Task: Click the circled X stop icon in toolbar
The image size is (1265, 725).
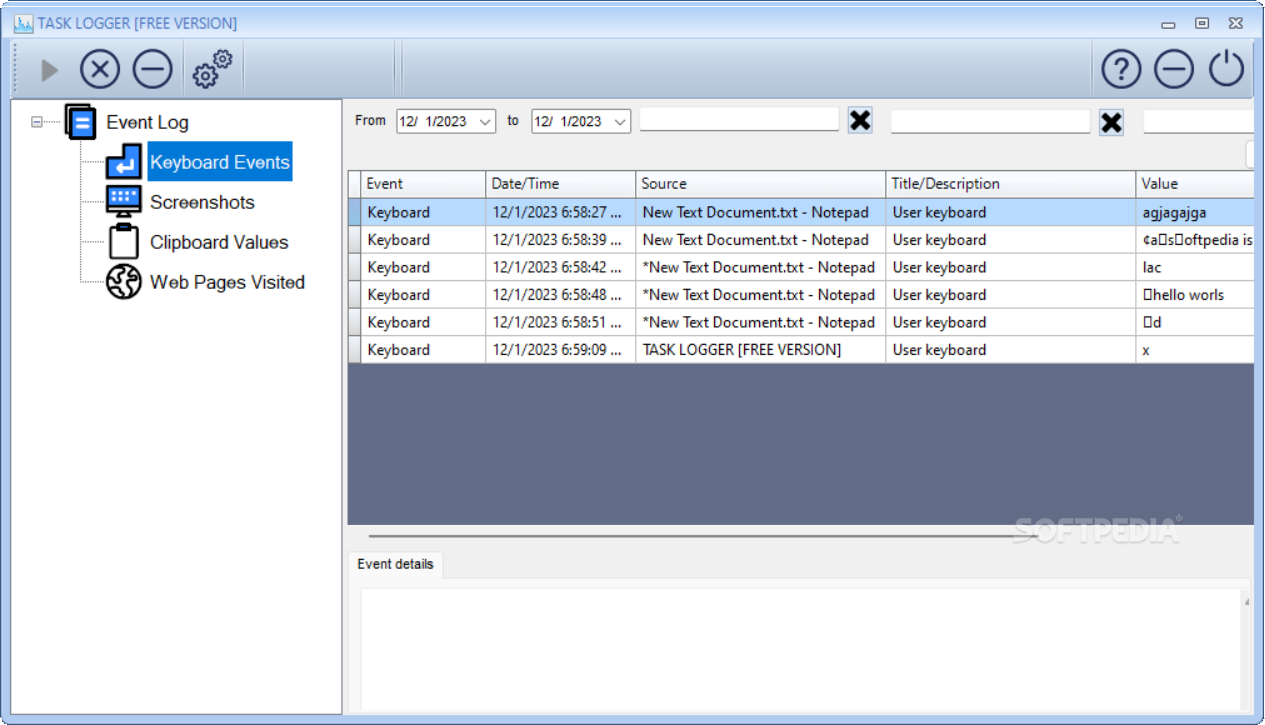Action: click(x=100, y=70)
